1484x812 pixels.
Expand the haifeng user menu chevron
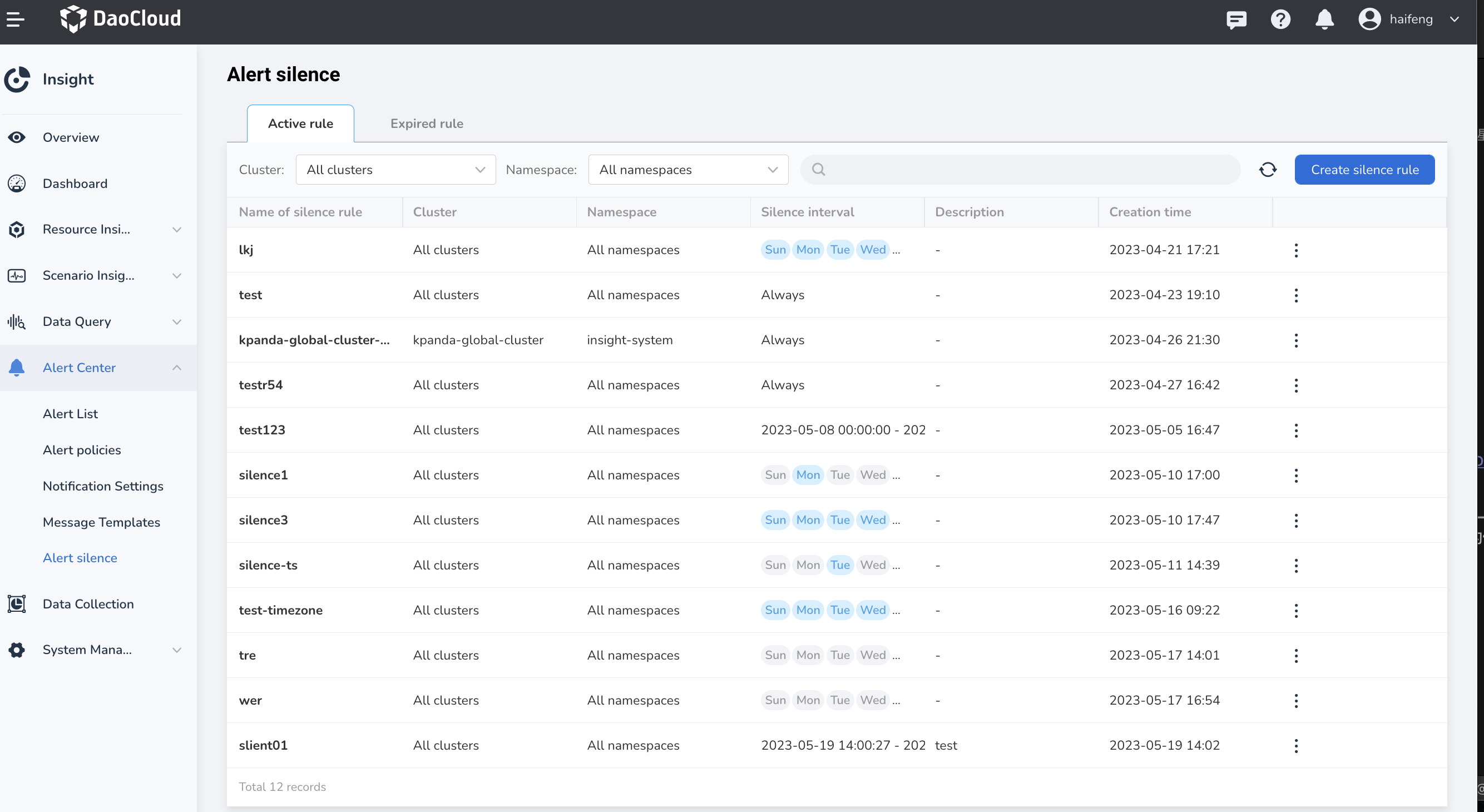1454,19
